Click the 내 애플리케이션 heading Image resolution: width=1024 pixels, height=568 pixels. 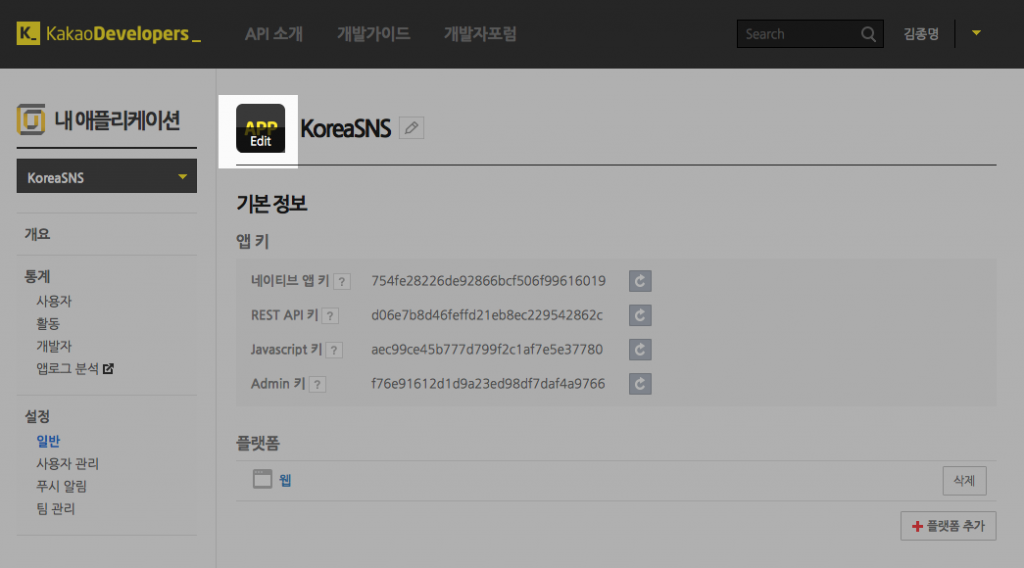[117, 120]
